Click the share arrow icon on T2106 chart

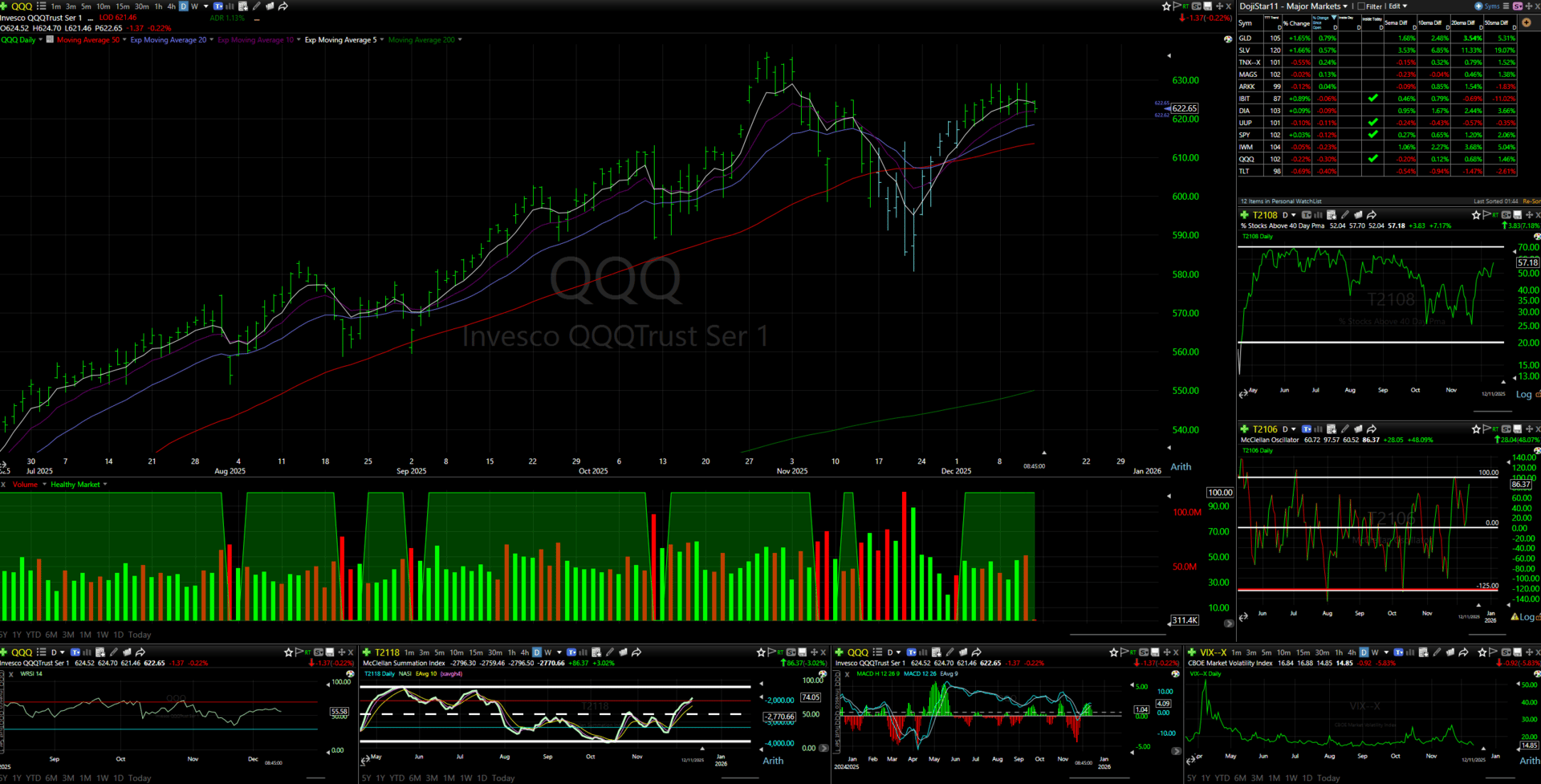tap(1372, 429)
